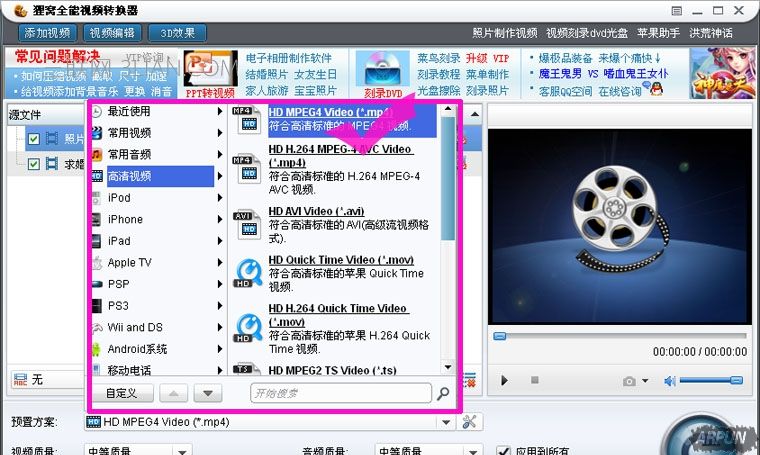Screen dimensions: 760x455
Task: Open the 视频编辑 editor button
Action: tap(112, 33)
